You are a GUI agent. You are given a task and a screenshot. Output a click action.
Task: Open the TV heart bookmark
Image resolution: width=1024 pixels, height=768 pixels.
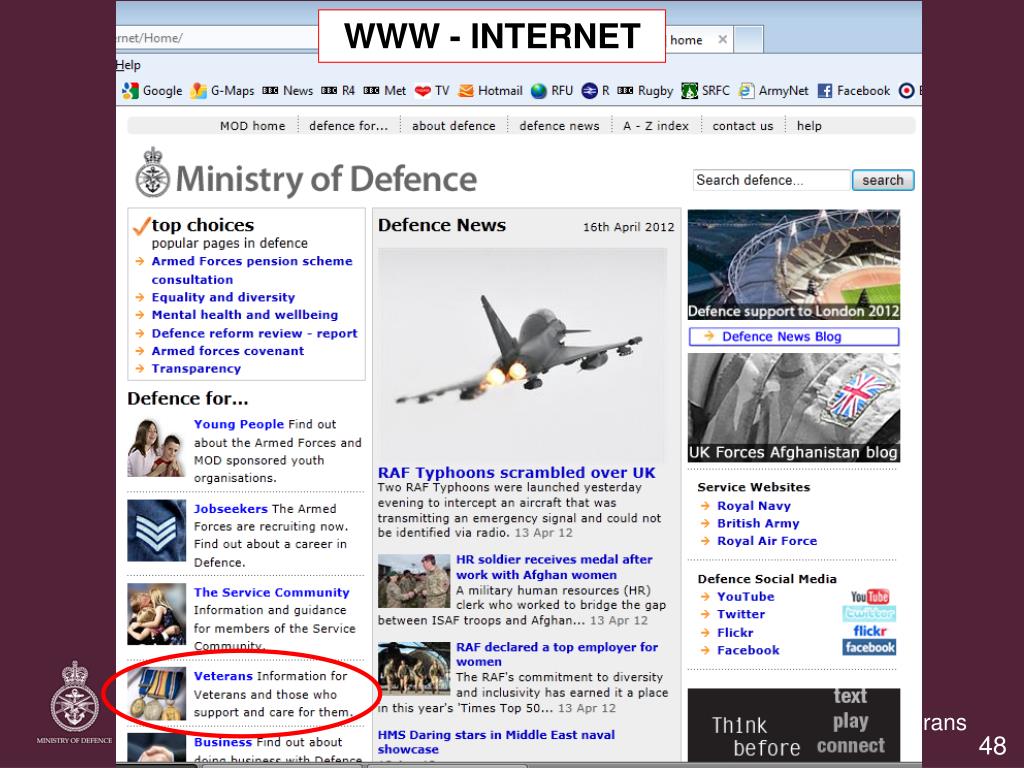point(432,91)
